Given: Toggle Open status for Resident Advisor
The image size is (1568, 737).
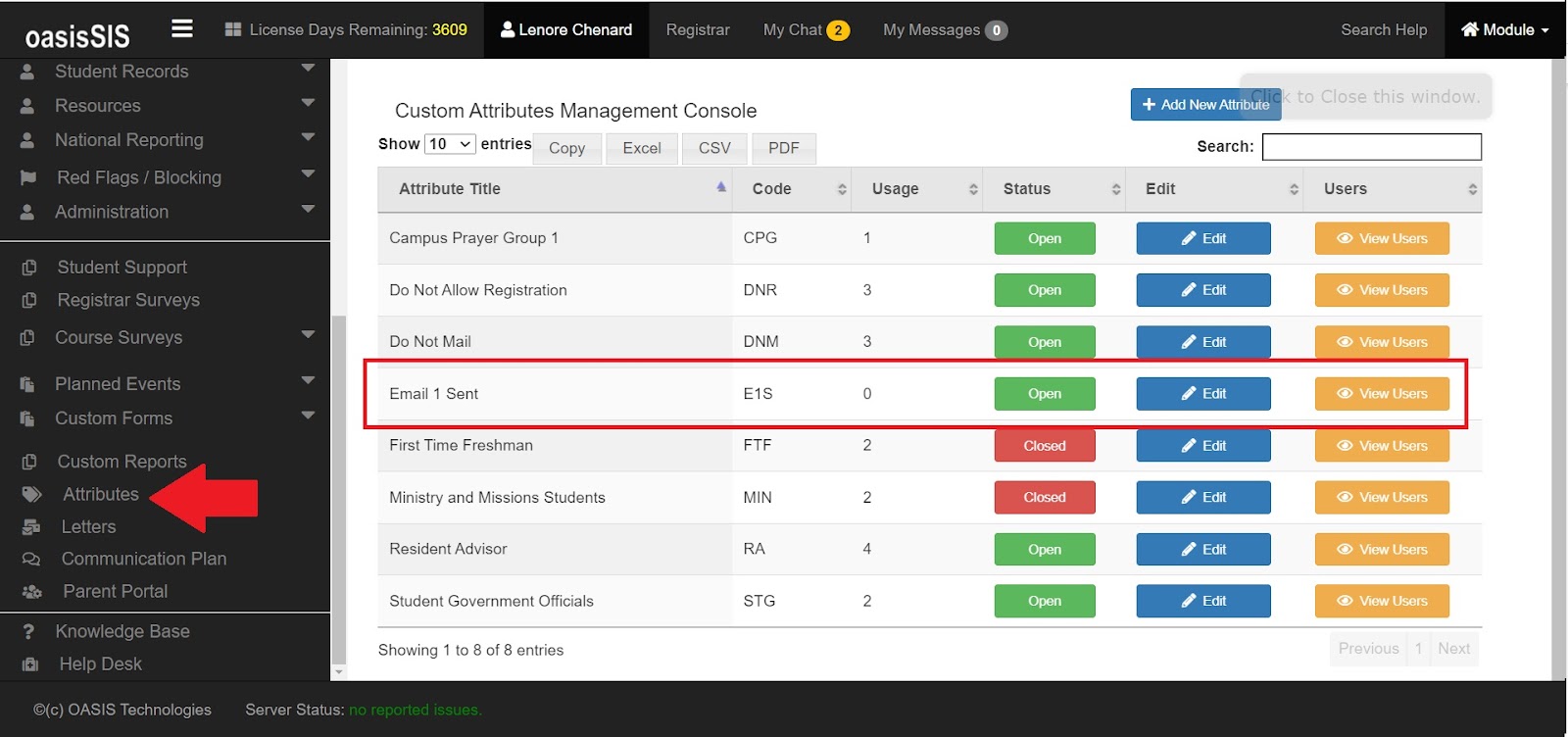Looking at the screenshot, I should (1045, 549).
